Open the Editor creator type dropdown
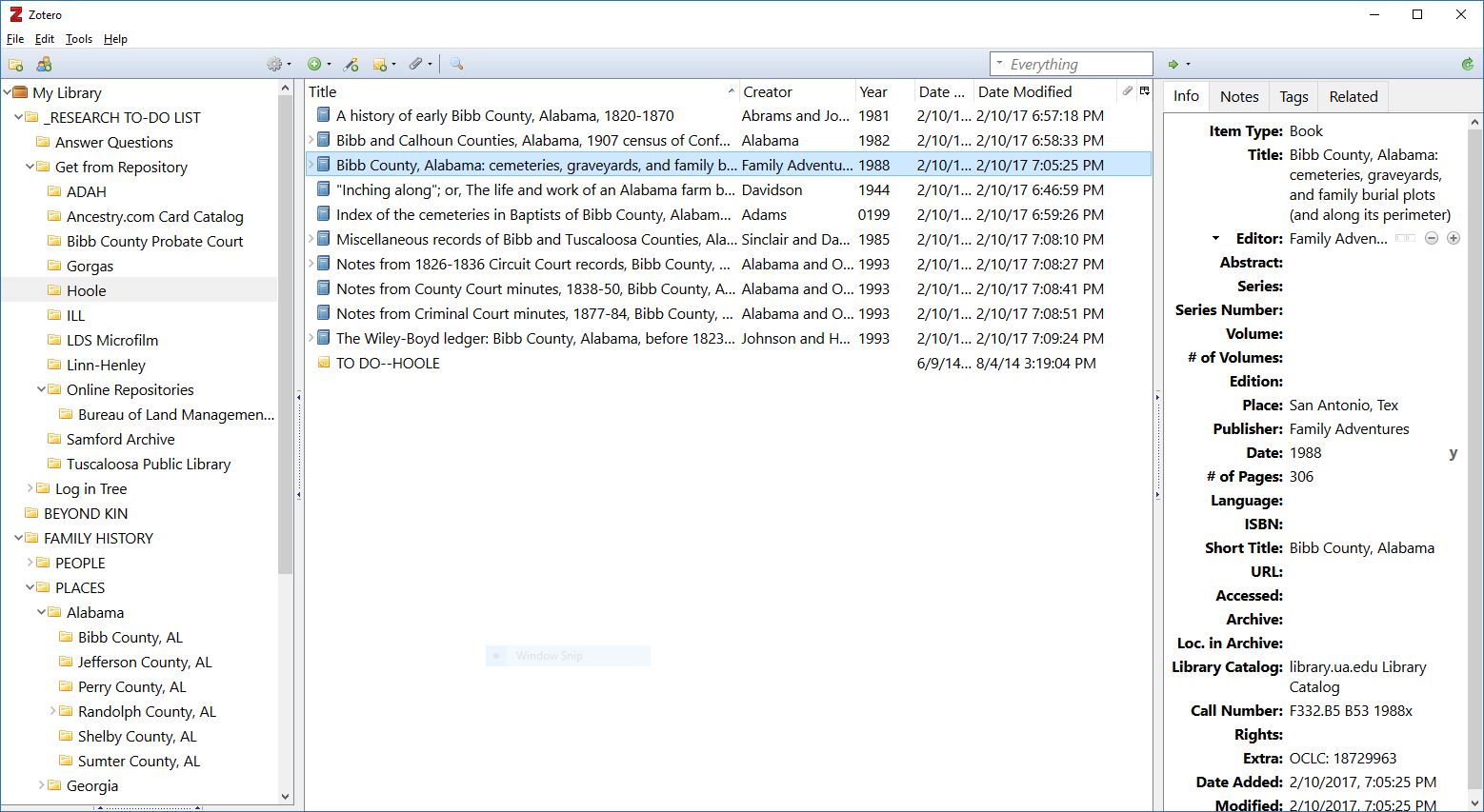 (x=1215, y=238)
